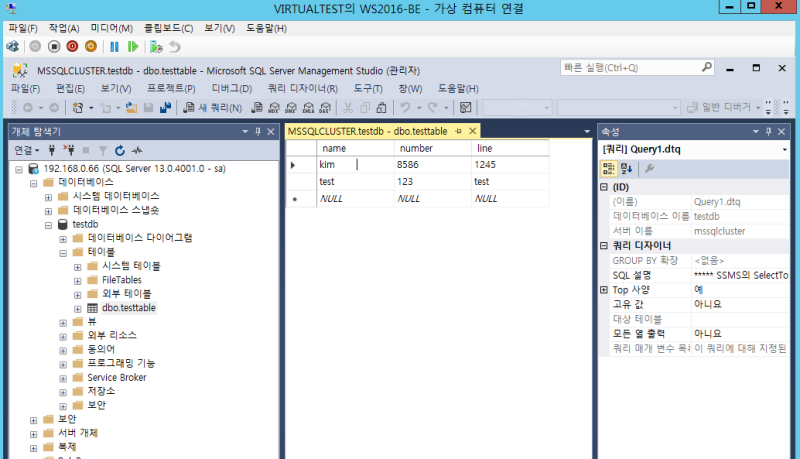This screenshot has width=800, height=459.
Task: Click the 'kim' name cell
Action: click(355, 165)
